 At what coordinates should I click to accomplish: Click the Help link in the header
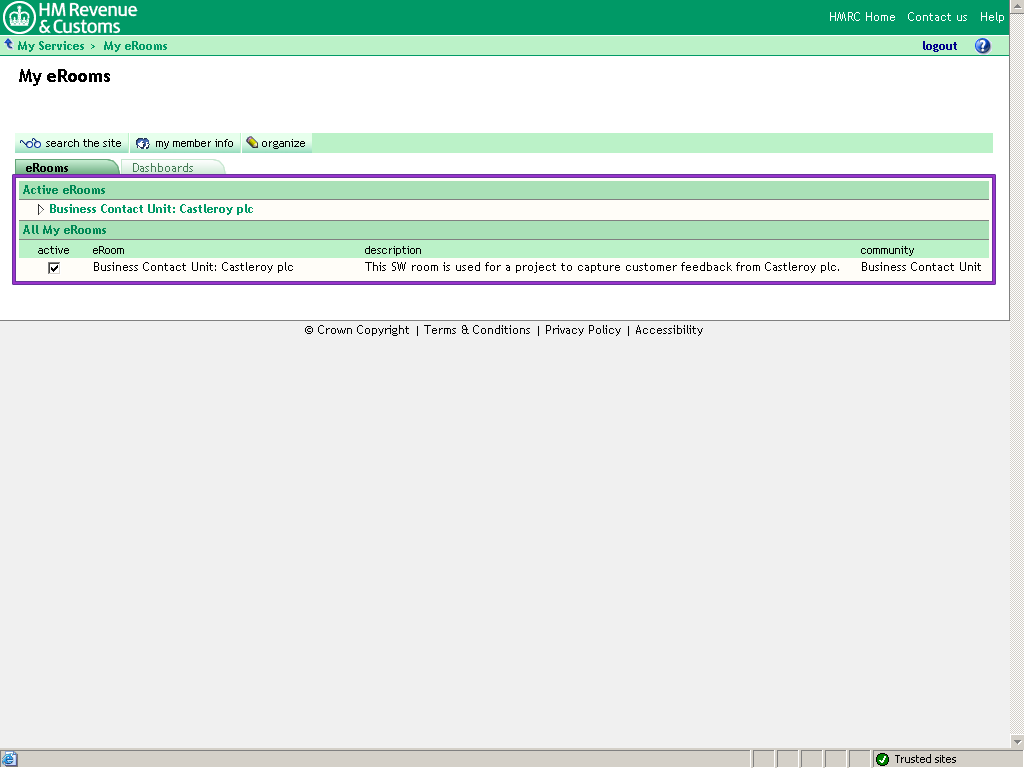992,17
